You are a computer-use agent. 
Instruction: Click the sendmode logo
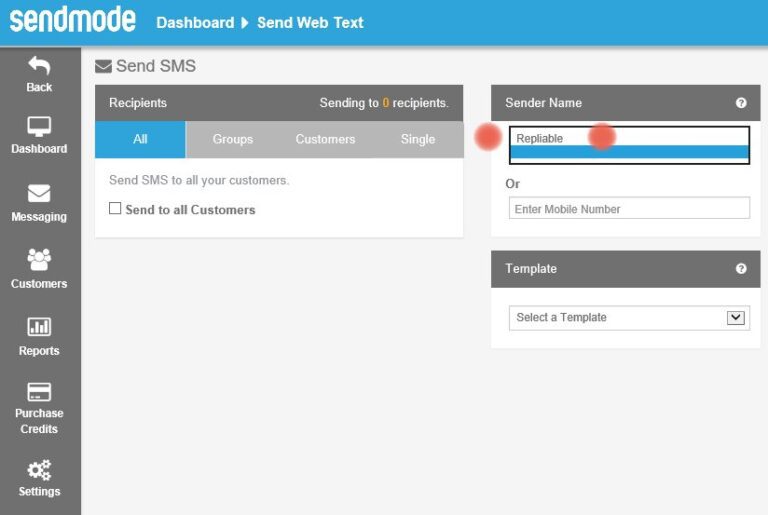click(72, 20)
